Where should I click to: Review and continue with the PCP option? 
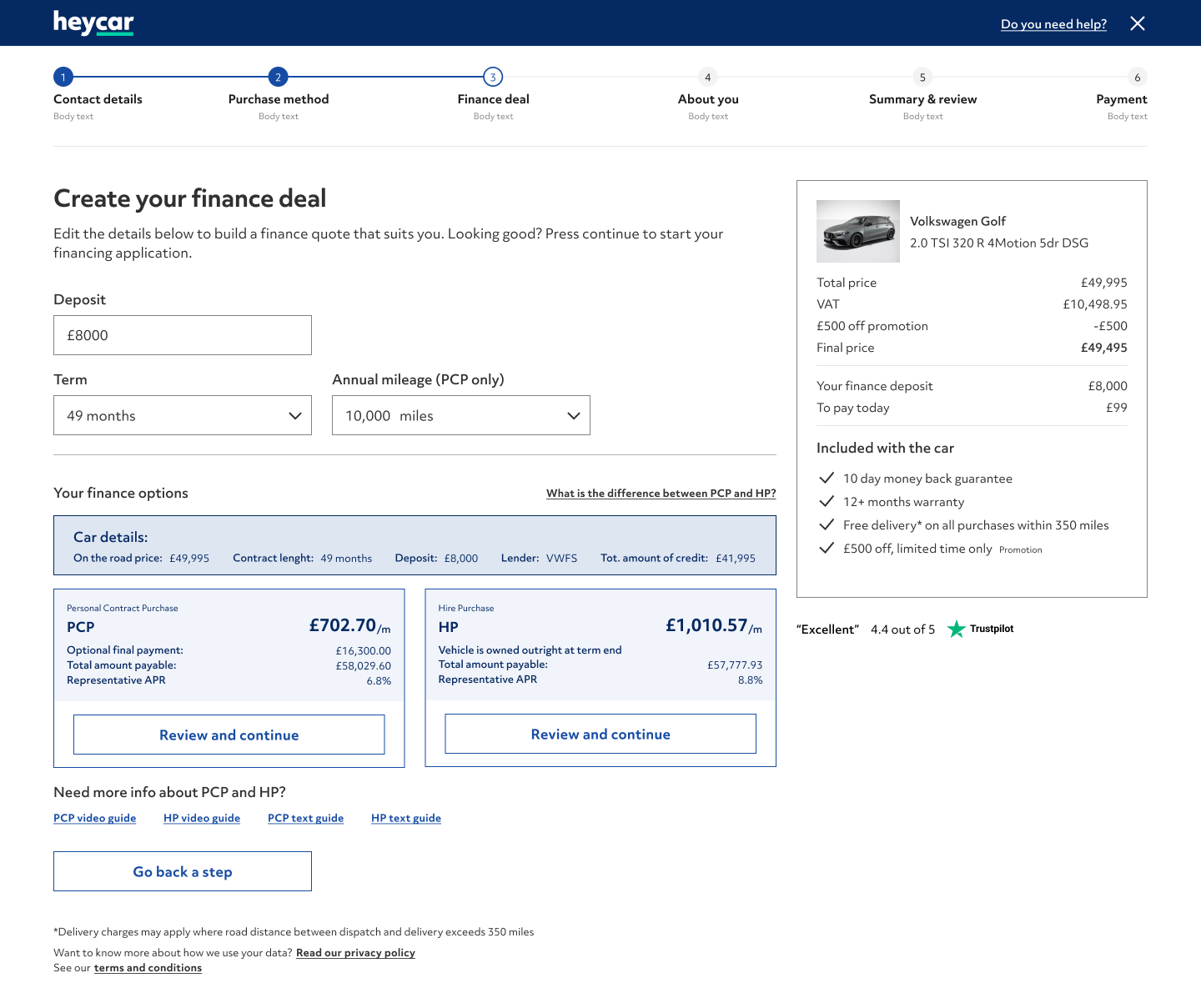[x=229, y=735]
